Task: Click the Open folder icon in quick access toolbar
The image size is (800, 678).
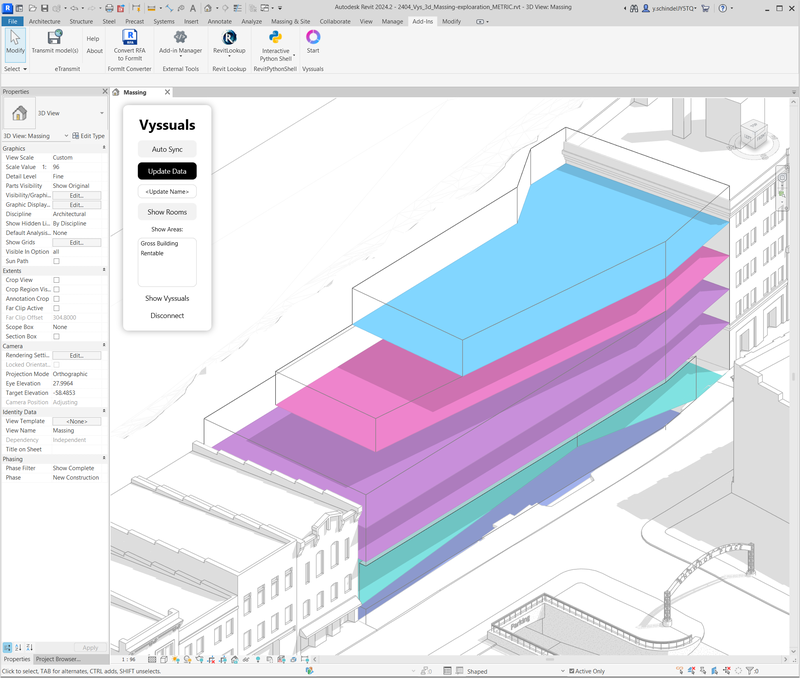Action: (x=32, y=8)
